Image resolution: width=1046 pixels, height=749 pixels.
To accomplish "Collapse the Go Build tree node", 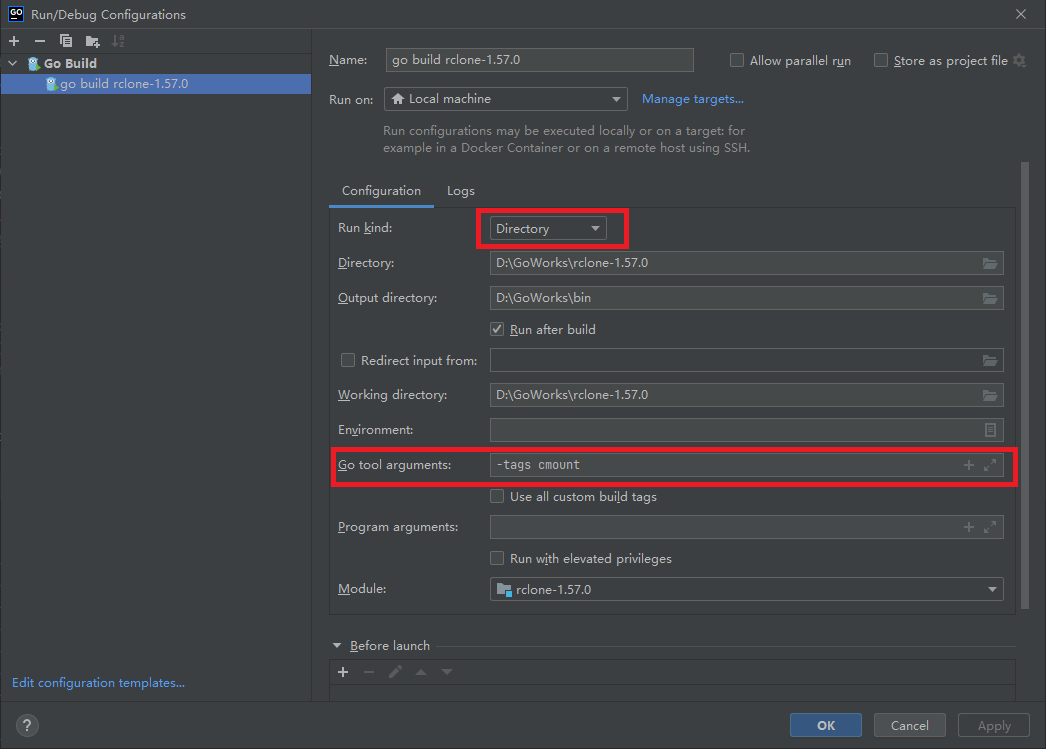I will [13, 63].
